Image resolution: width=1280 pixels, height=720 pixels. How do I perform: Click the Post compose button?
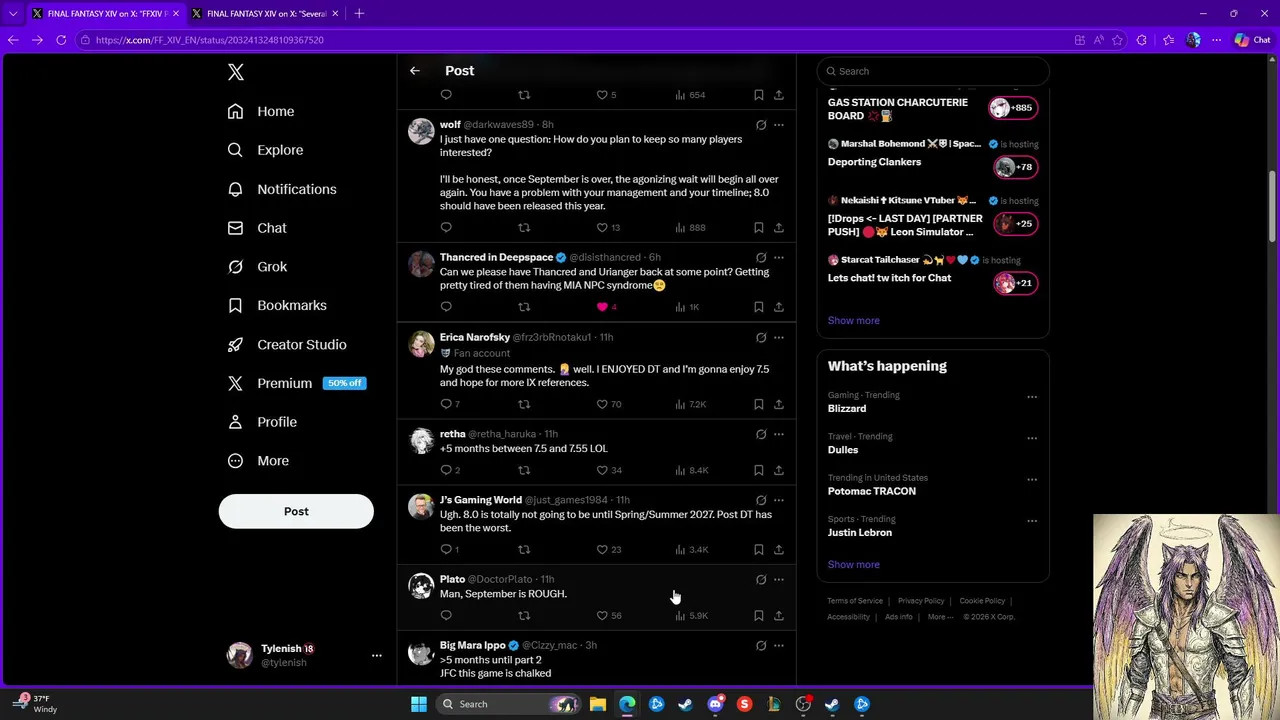pos(296,511)
